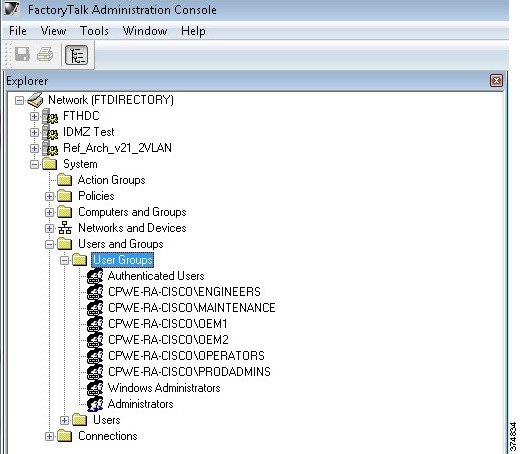Click the ENGINEERS group icon

click(x=95, y=292)
